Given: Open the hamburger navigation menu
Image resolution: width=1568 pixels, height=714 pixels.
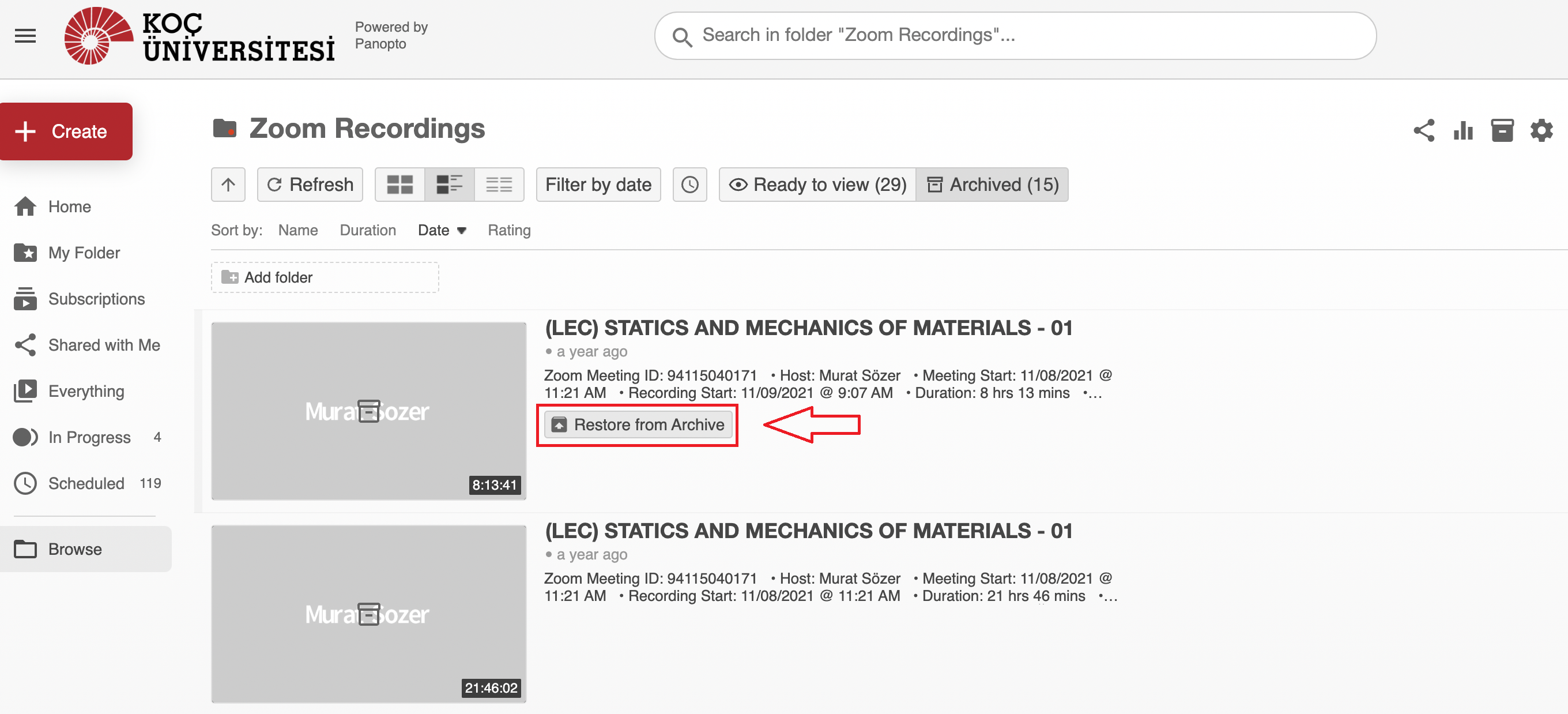Looking at the screenshot, I should (x=25, y=36).
